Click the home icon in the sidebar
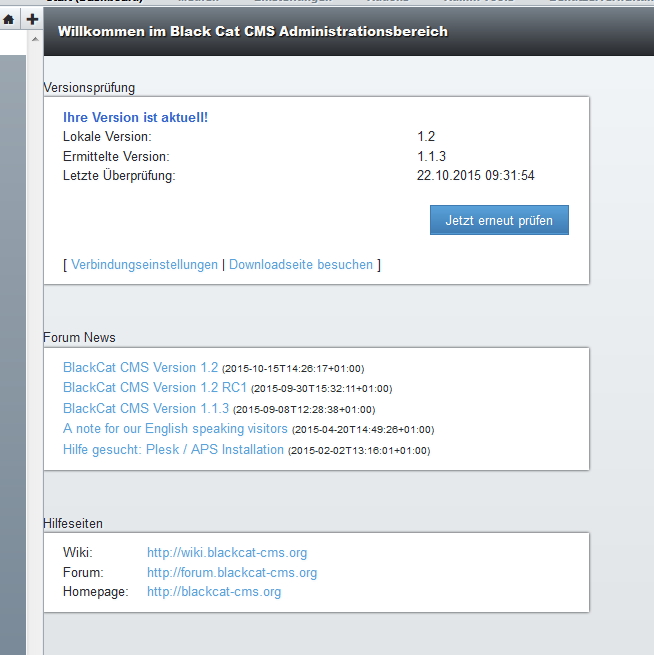 coord(9,19)
